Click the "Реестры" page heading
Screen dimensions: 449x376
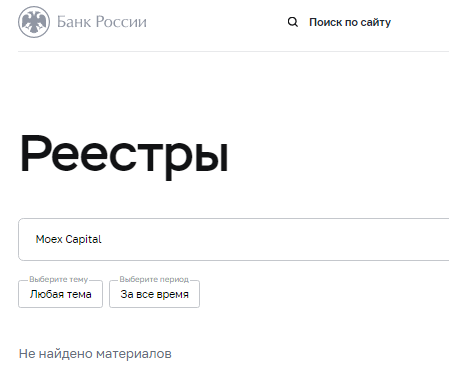click(124, 155)
